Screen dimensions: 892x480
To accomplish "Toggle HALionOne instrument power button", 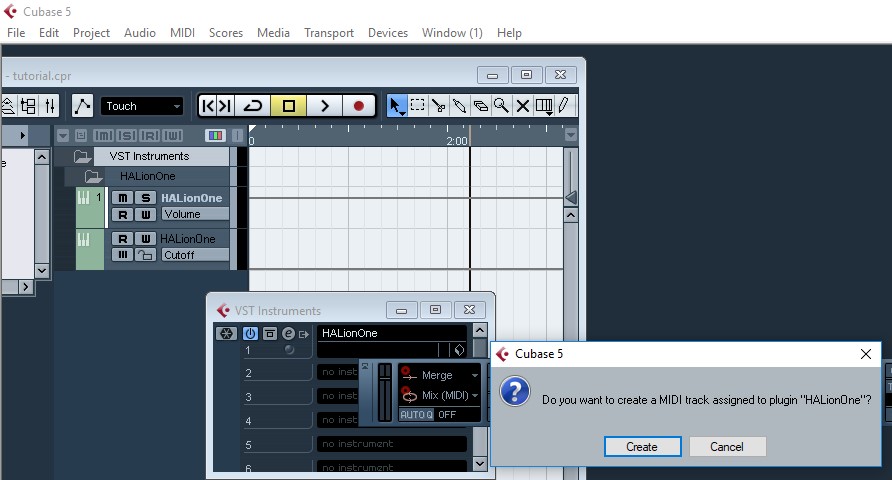I will coord(250,334).
